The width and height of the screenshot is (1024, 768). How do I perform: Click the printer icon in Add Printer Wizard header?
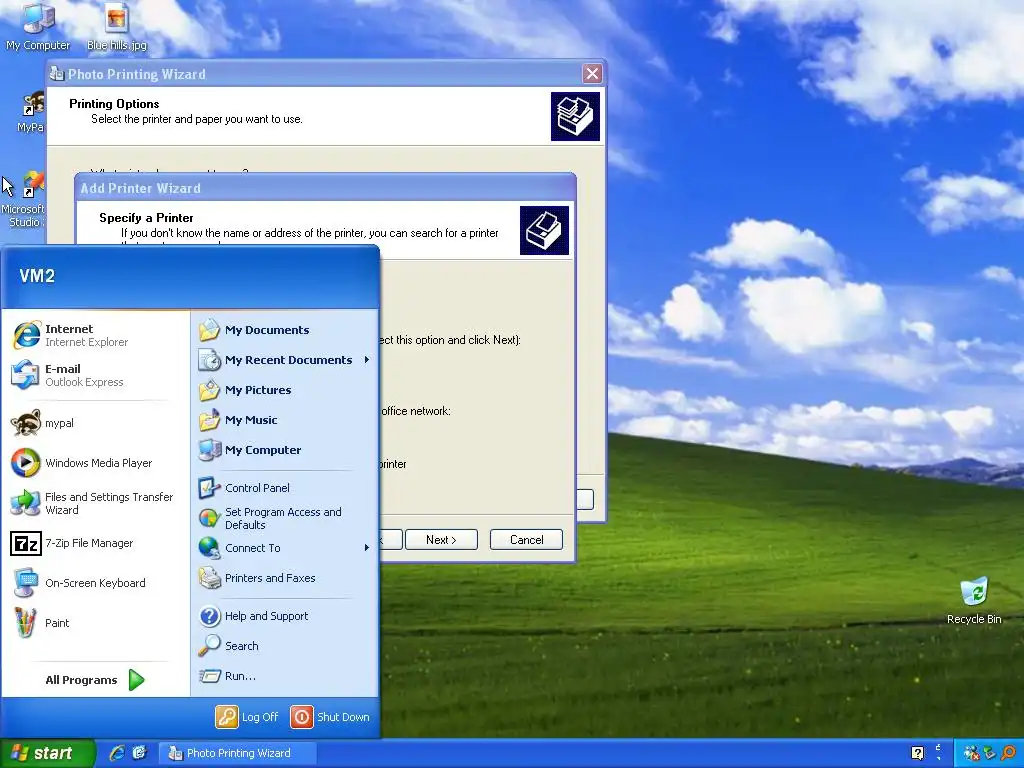click(544, 231)
